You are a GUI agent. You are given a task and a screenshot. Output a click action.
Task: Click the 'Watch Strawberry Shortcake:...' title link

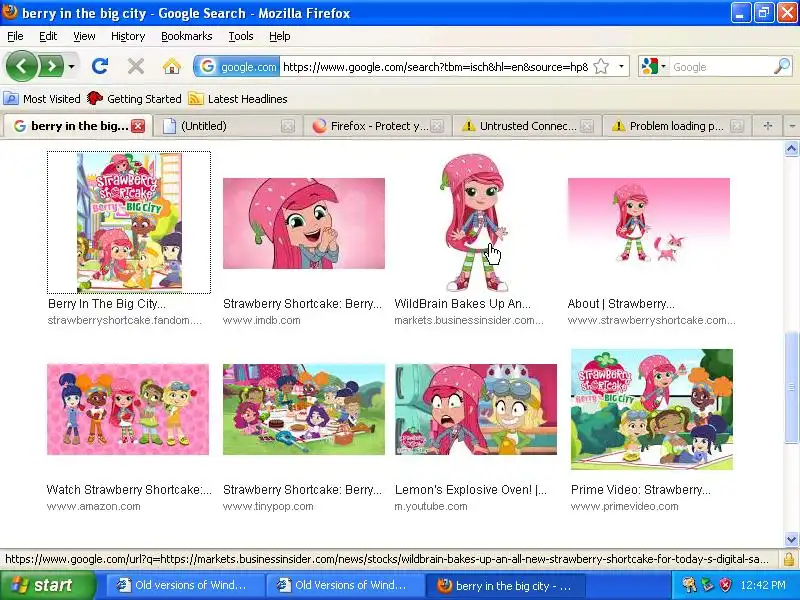129,490
